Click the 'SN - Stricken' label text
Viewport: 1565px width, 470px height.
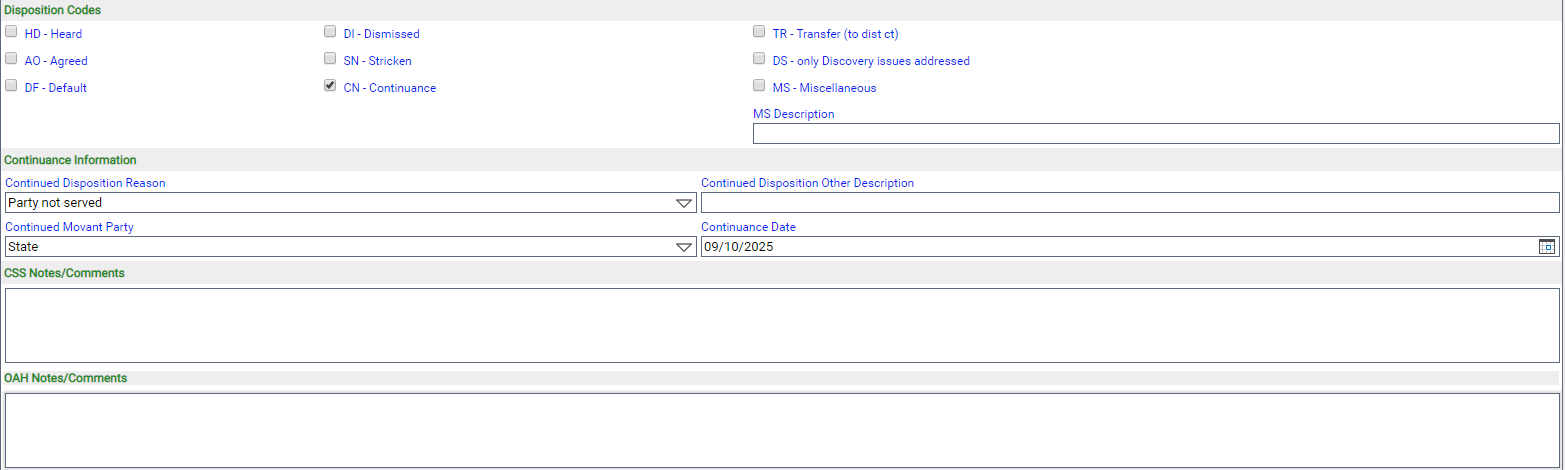click(x=377, y=61)
